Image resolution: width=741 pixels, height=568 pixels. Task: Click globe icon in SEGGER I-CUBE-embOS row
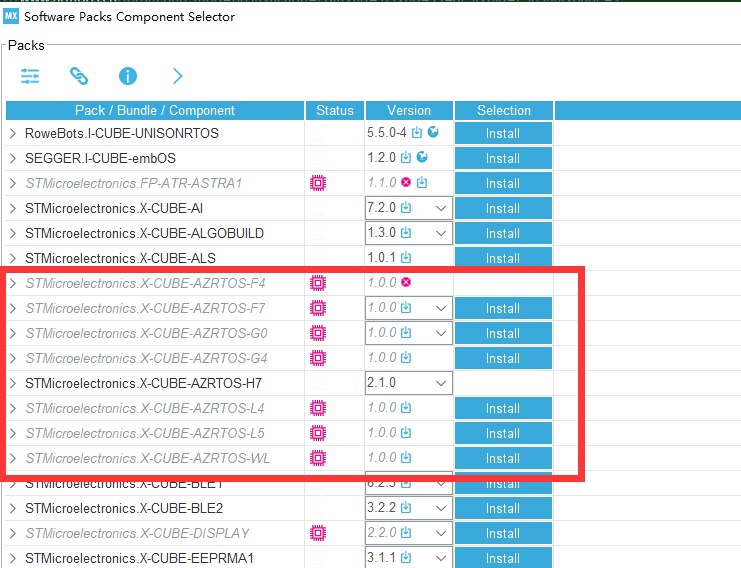[x=422, y=157]
